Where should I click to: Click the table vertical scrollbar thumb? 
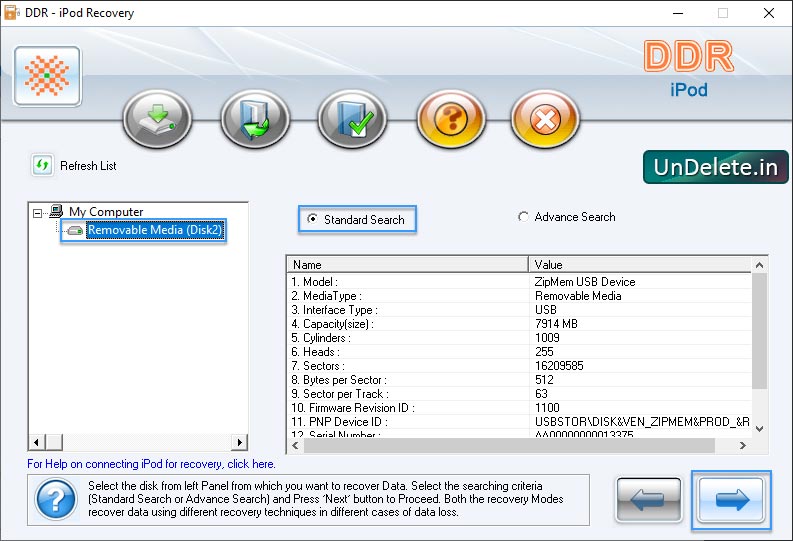coord(759,331)
